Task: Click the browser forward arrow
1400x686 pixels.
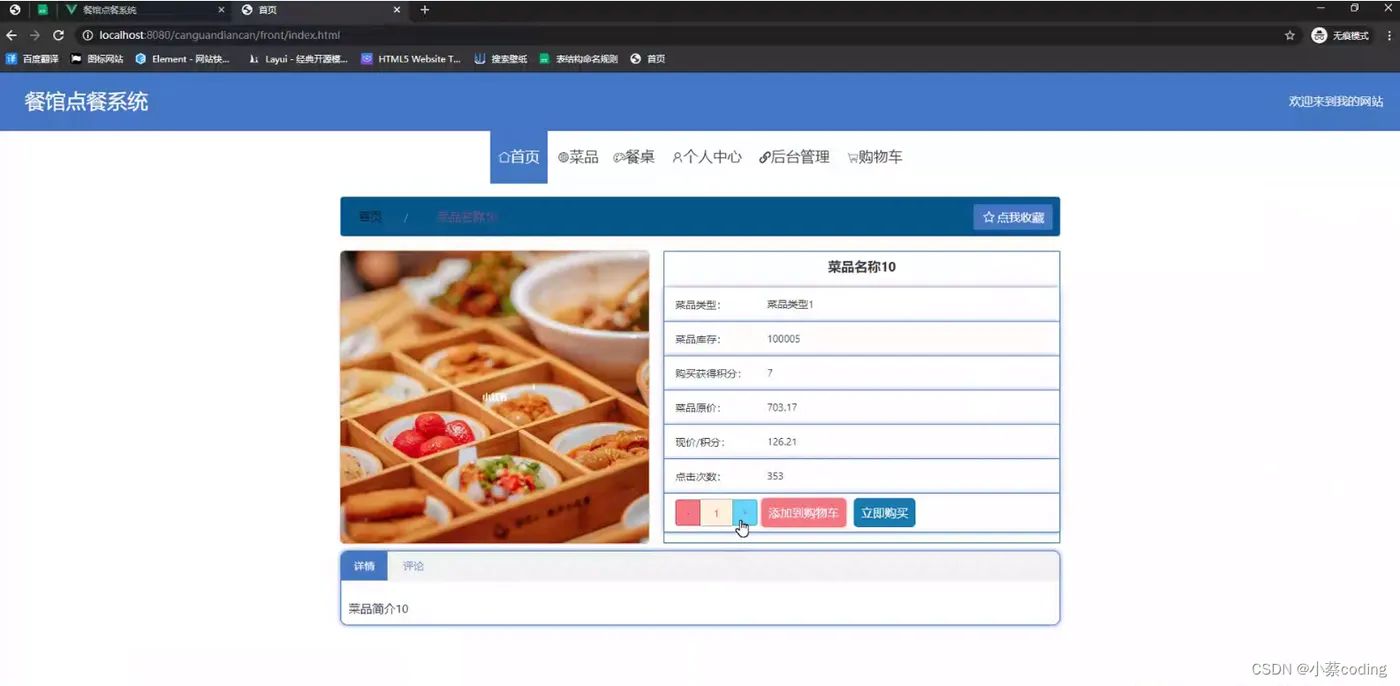Action: point(35,35)
